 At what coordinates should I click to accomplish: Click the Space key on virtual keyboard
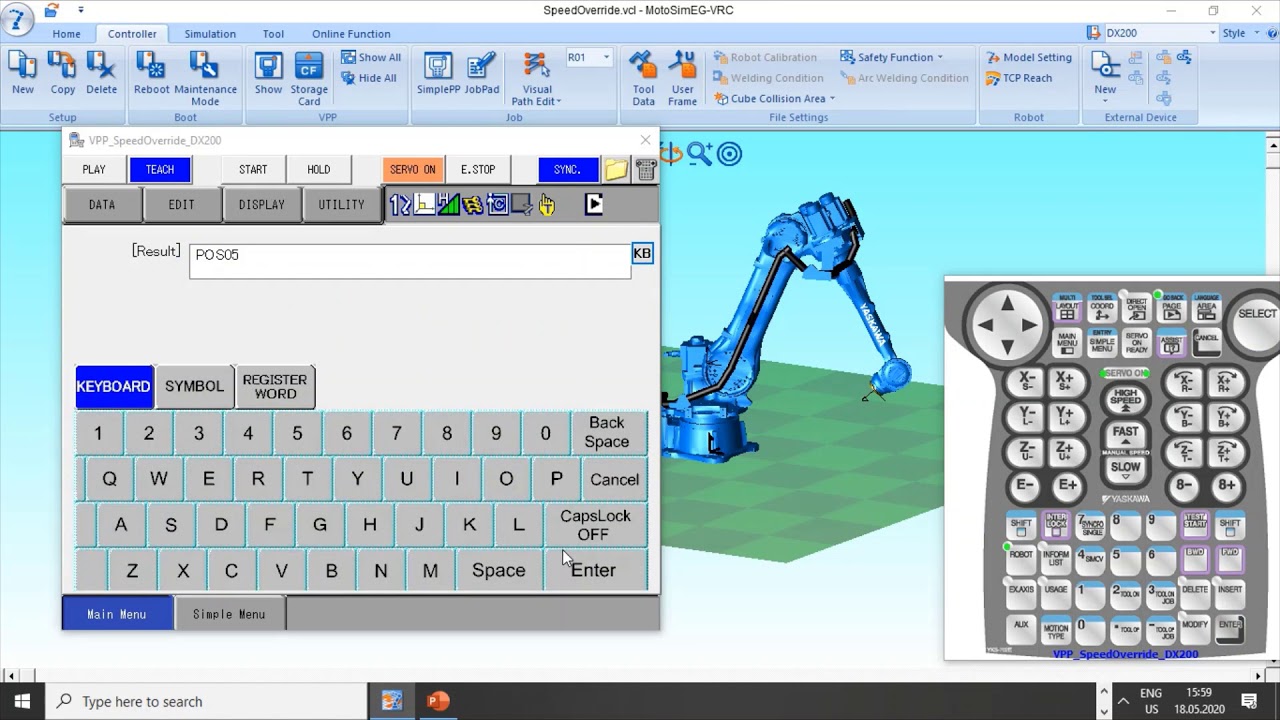[498, 570]
